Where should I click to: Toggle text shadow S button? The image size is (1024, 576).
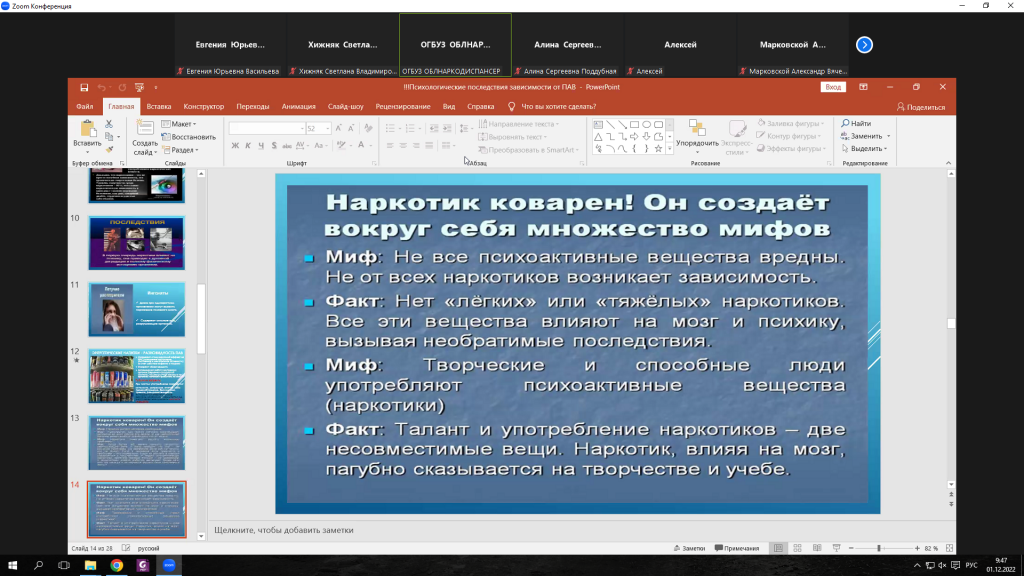[274, 146]
